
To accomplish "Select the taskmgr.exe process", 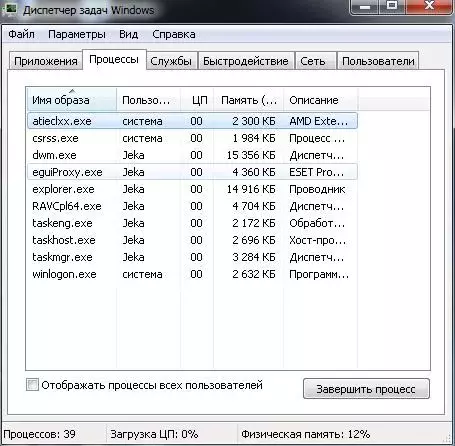I will coord(192,257).
